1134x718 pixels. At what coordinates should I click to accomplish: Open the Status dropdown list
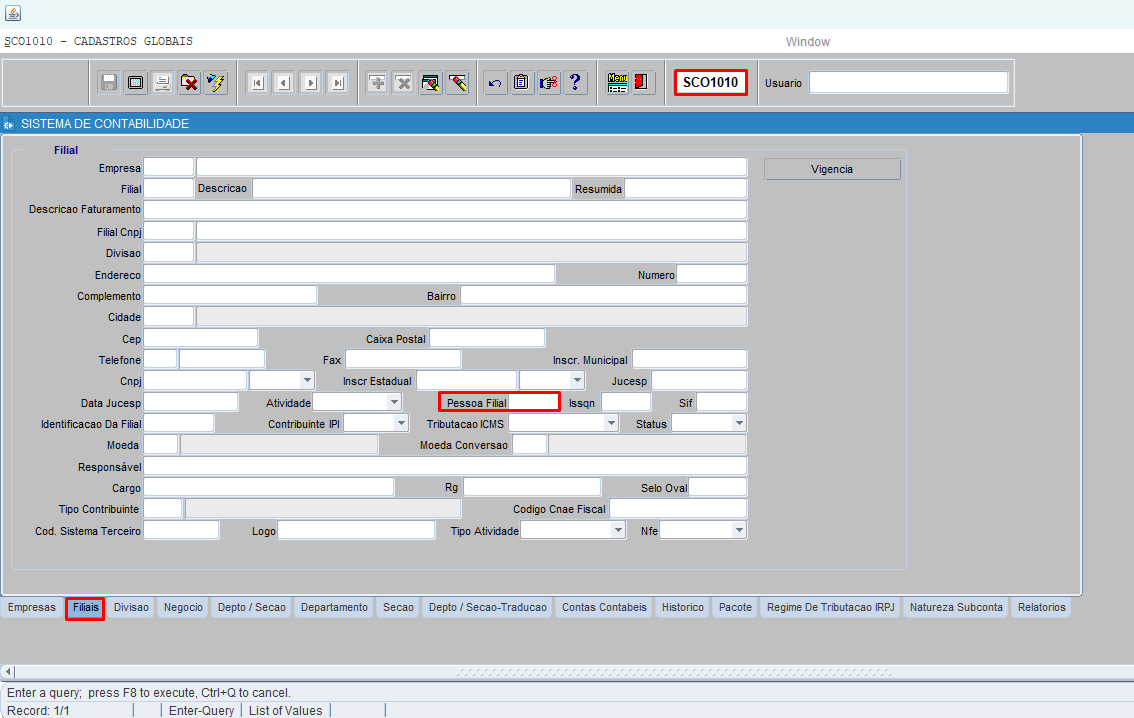[739, 423]
